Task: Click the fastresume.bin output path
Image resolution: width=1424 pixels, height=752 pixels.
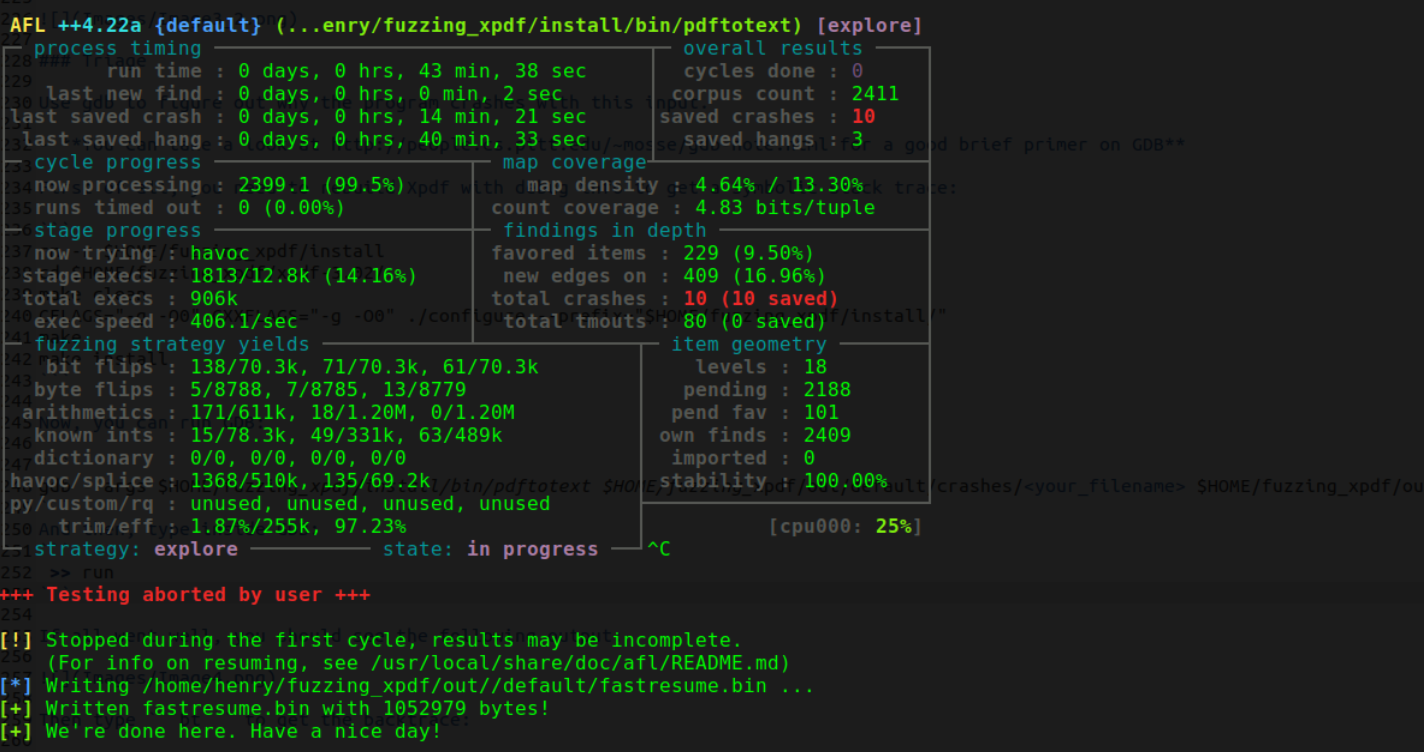Action: (x=456, y=686)
